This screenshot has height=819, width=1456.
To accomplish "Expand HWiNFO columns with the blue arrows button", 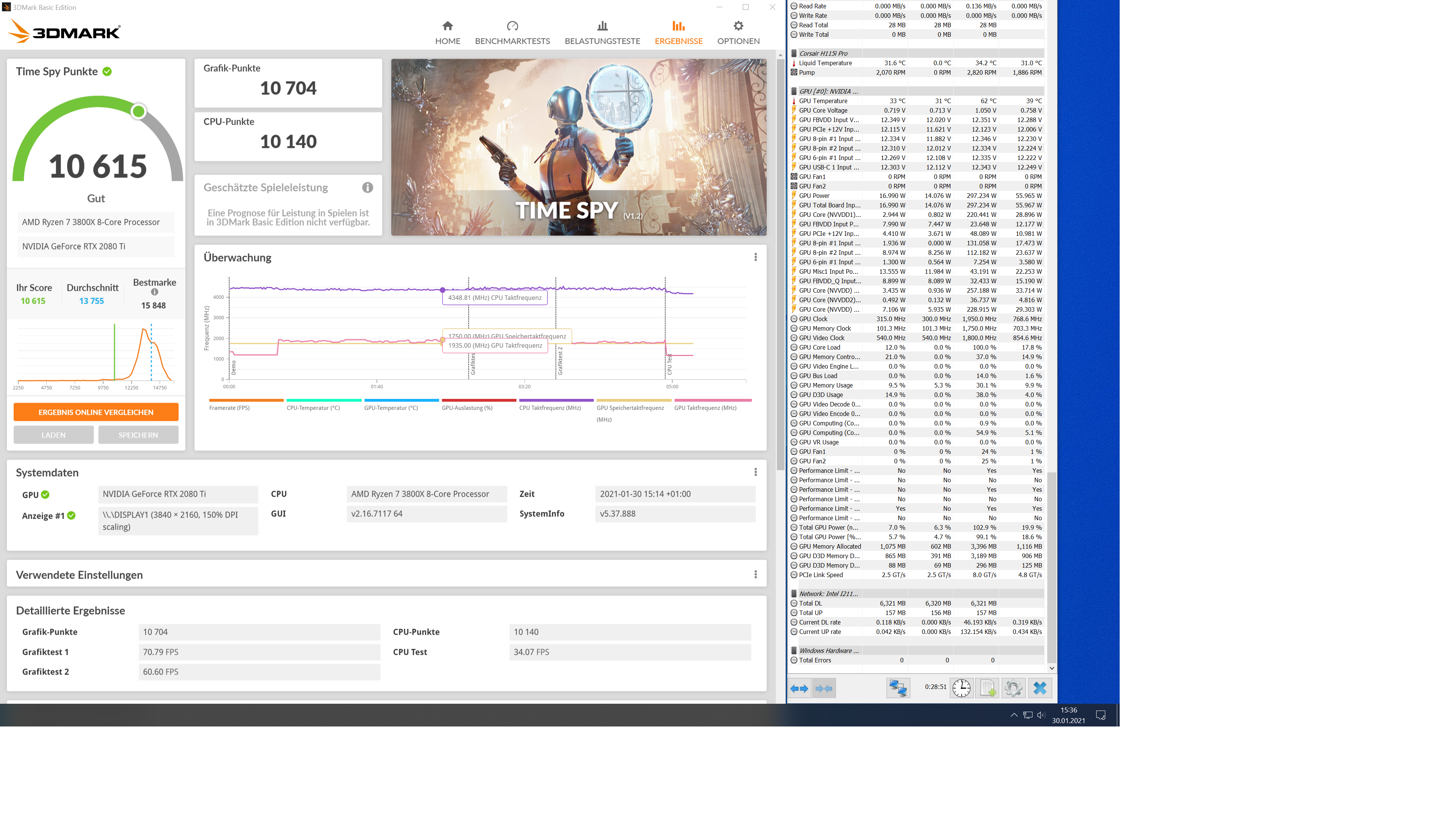I will coord(799,688).
